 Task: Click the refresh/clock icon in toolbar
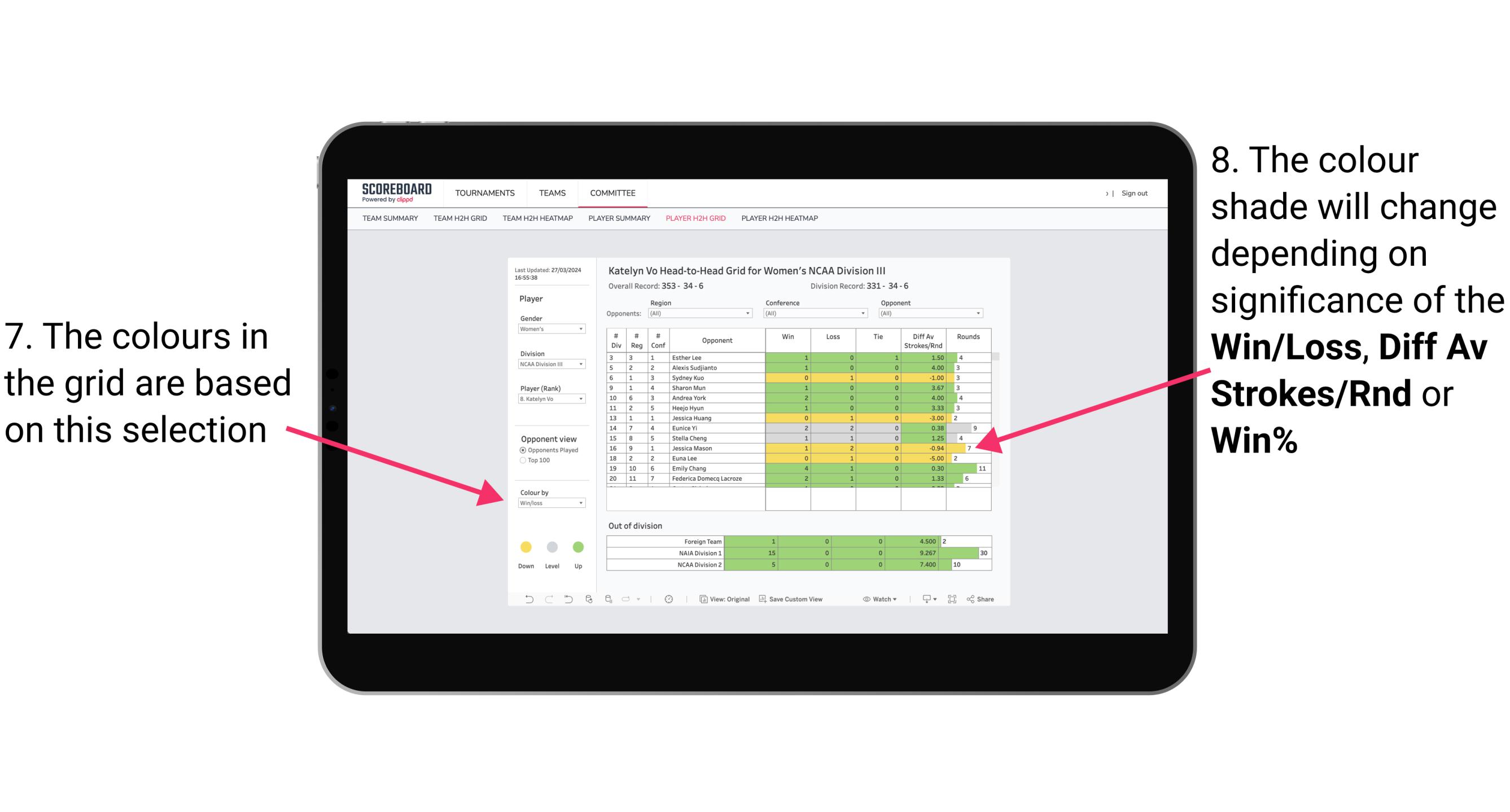click(x=668, y=601)
